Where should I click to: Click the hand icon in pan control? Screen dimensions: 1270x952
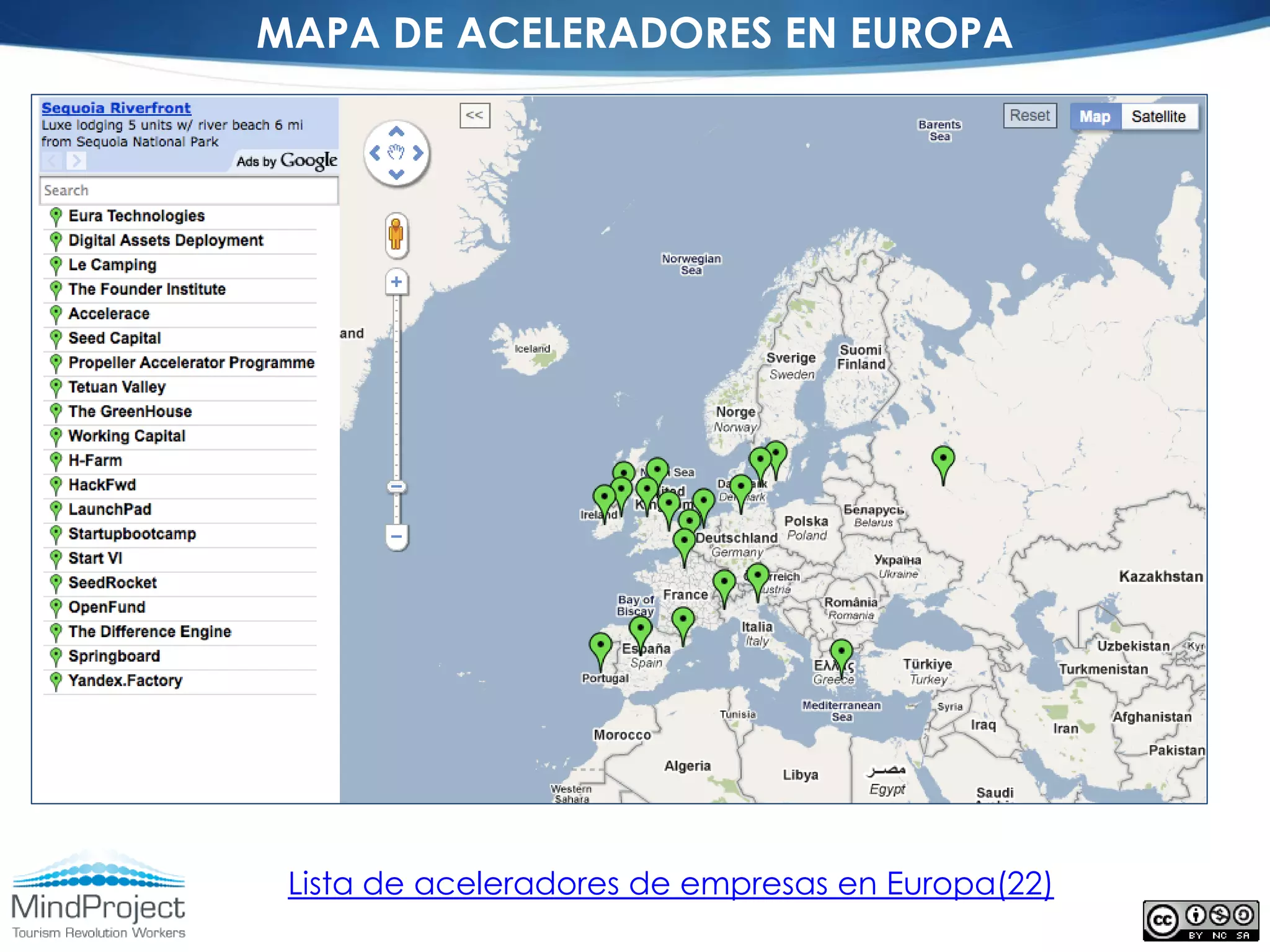coord(396,152)
